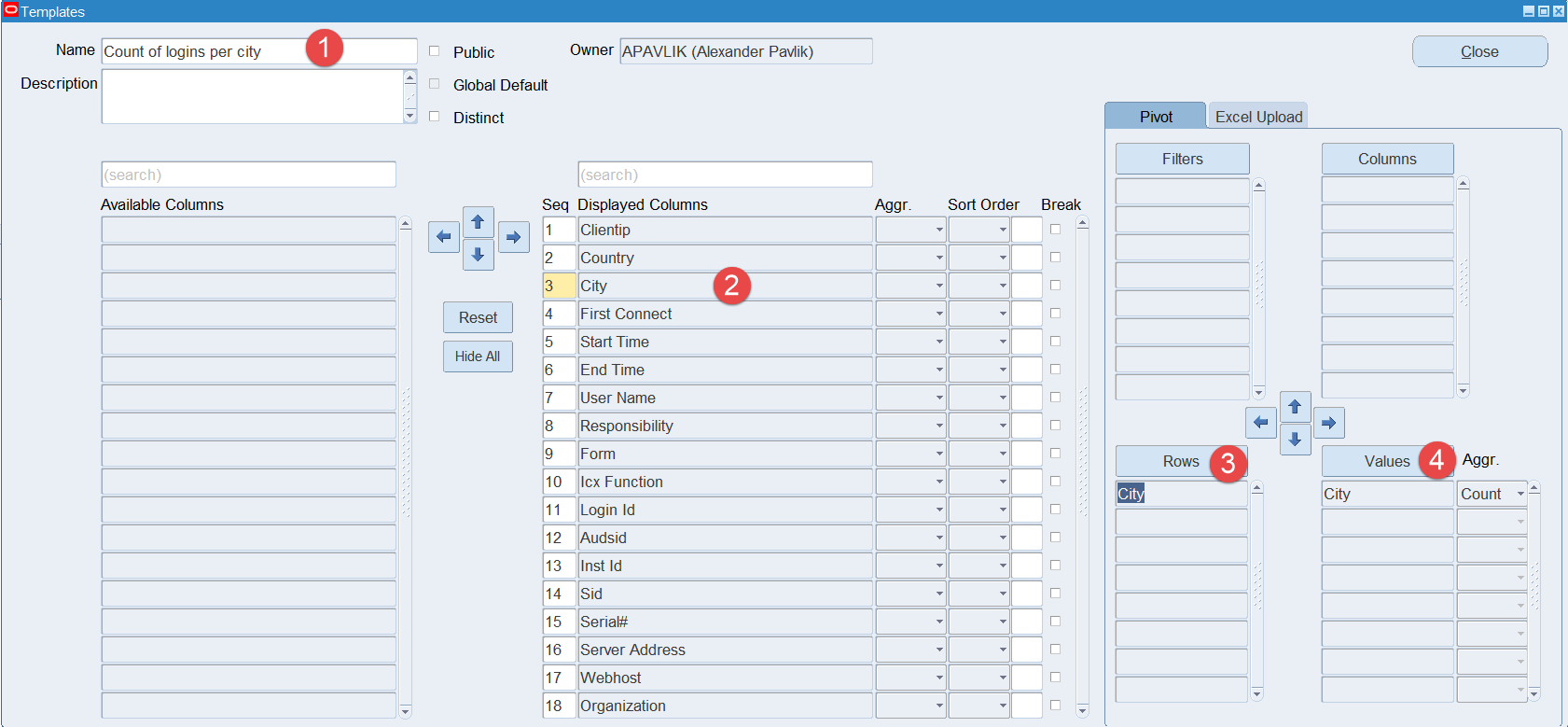Click the template Name field
Viewport: 1568px width, 727px height.
259,51
